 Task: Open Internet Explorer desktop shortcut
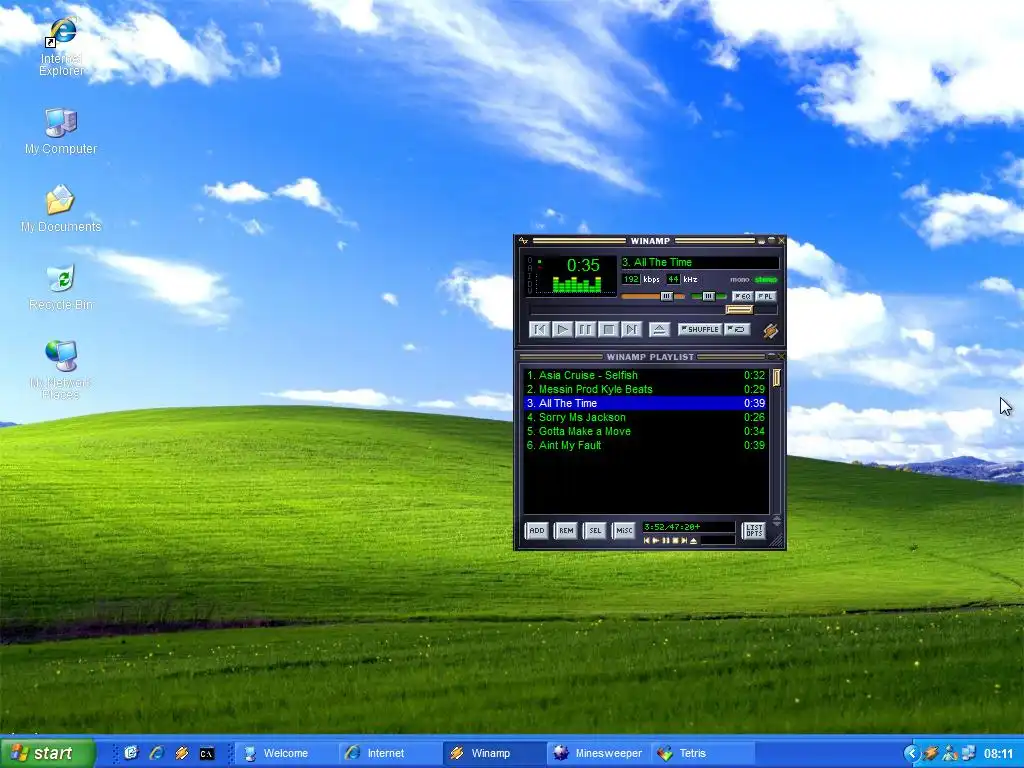pos(61,47)
